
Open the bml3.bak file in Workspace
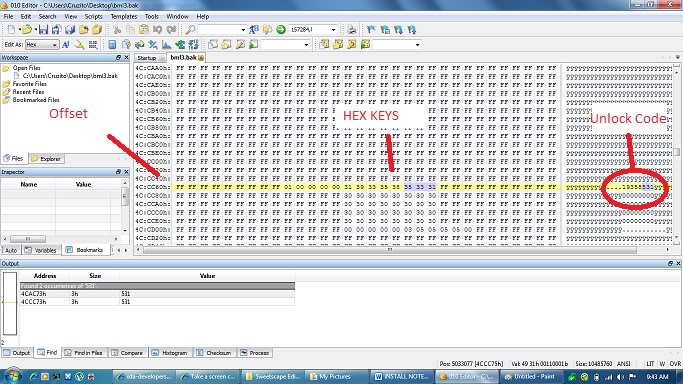click(70, 76)
